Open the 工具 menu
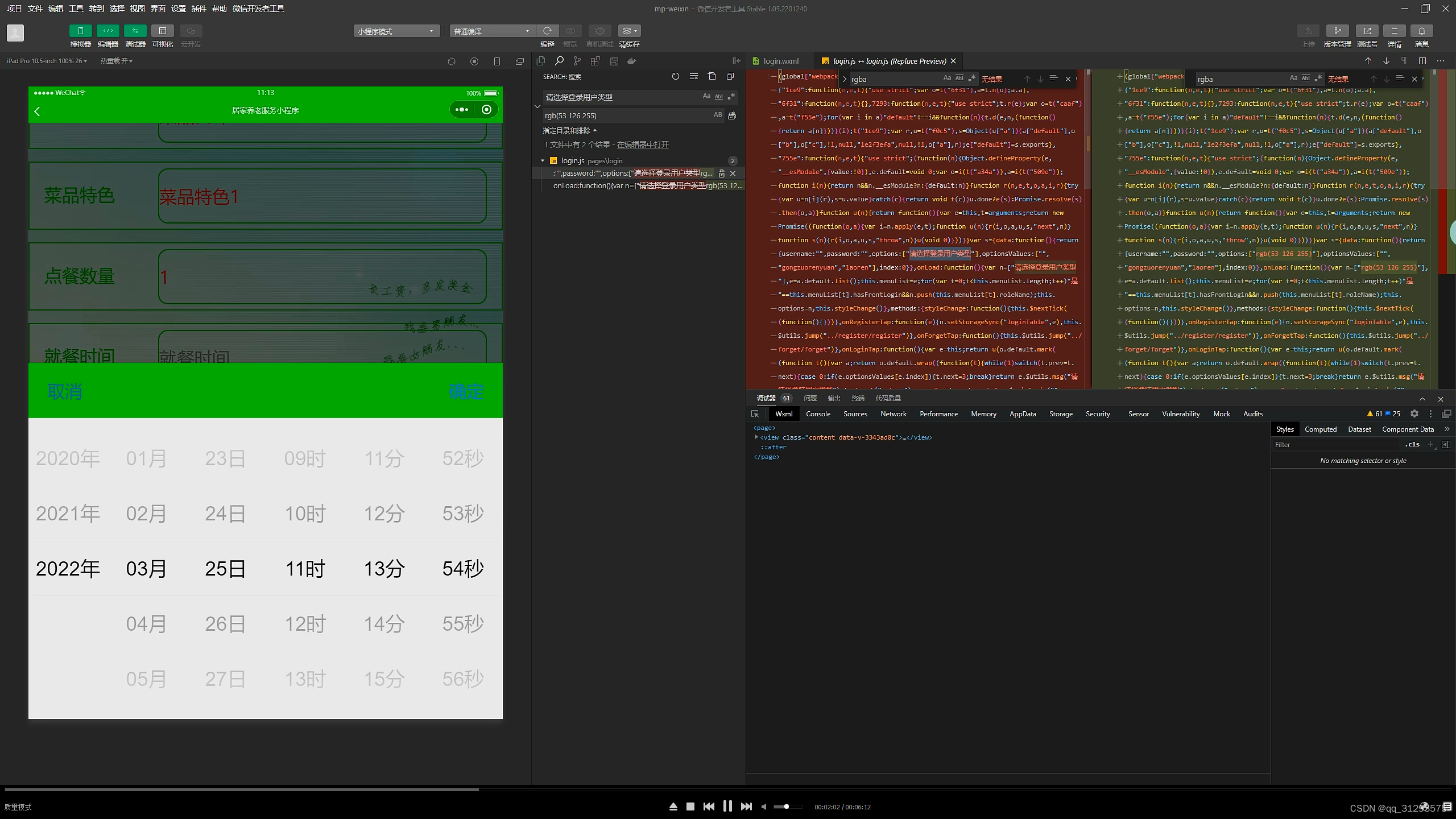The width and height of the screenshot is (1456, 819). pos(76,9)
